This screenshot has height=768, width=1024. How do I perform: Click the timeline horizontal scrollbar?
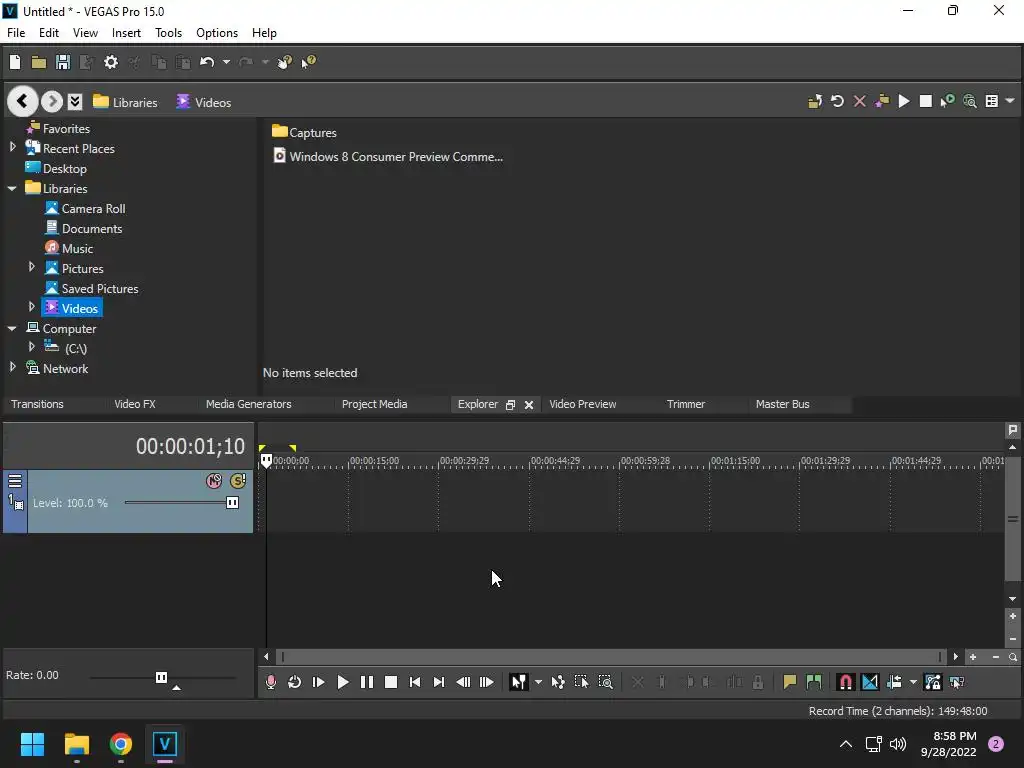[x=611, y=657]
